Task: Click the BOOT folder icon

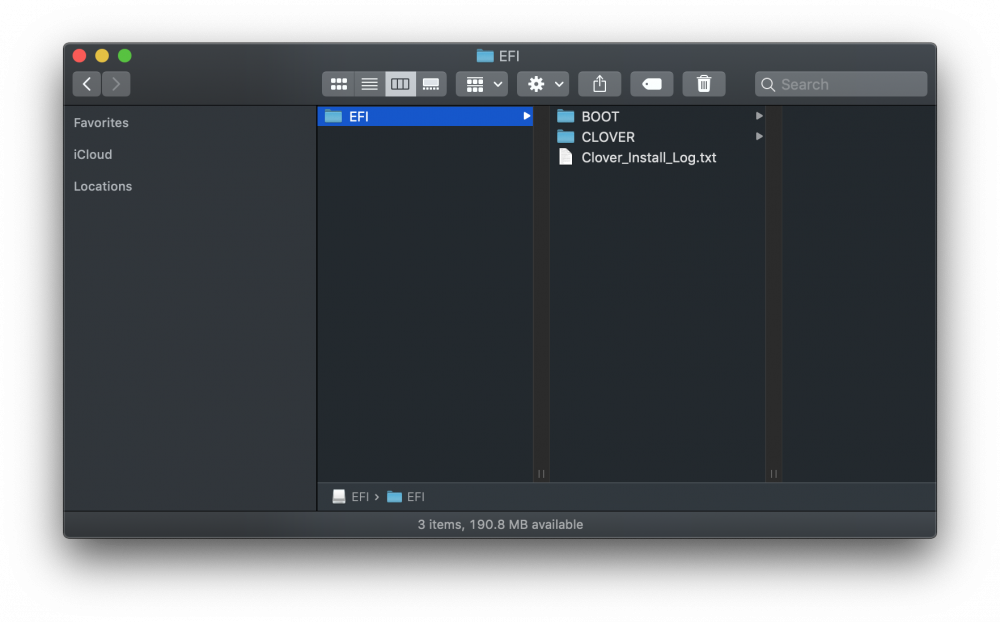Action: coord(566,116)
